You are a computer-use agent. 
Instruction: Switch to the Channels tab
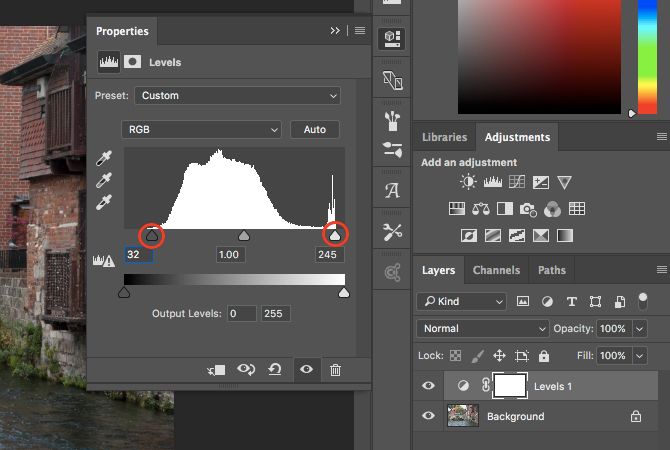coord(496,270)
